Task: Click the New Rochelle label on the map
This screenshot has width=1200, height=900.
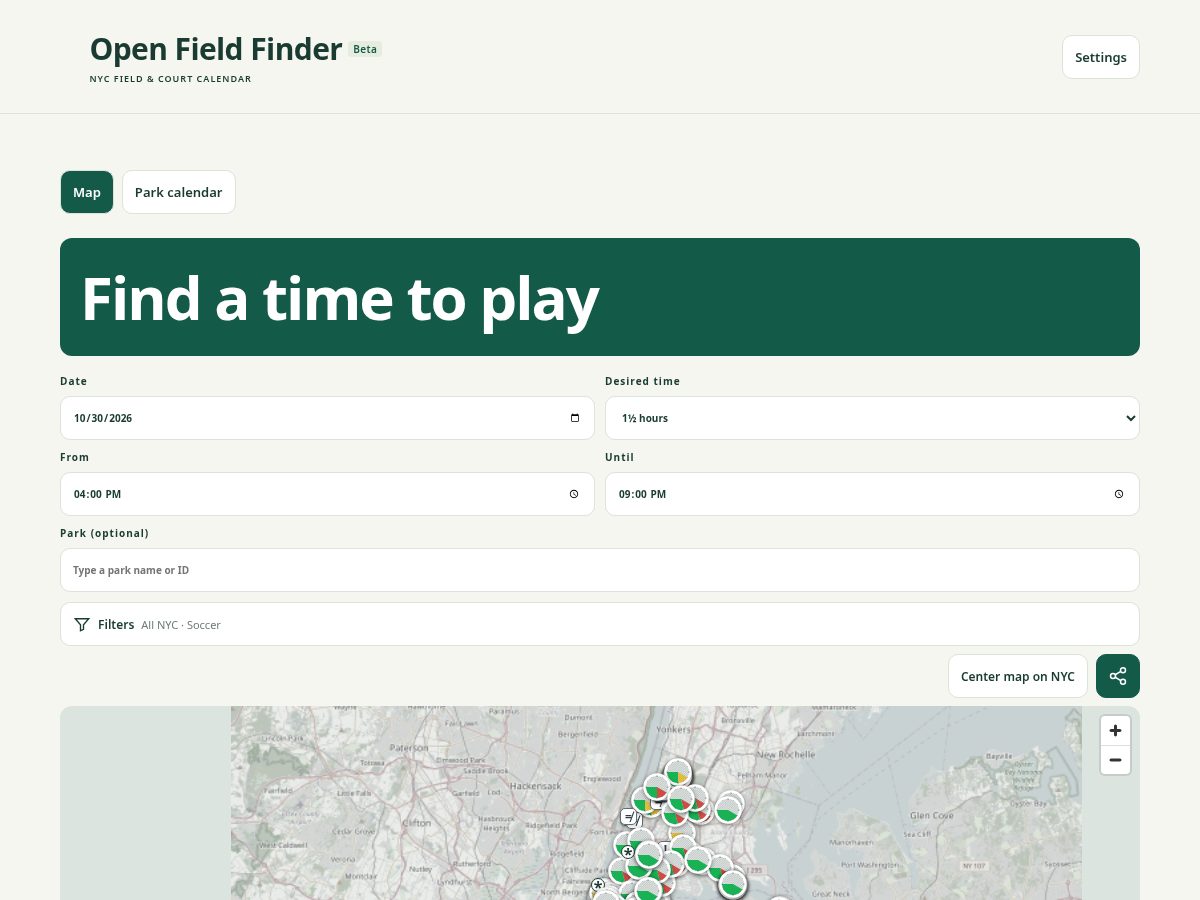Action: (x=786, y=755)
